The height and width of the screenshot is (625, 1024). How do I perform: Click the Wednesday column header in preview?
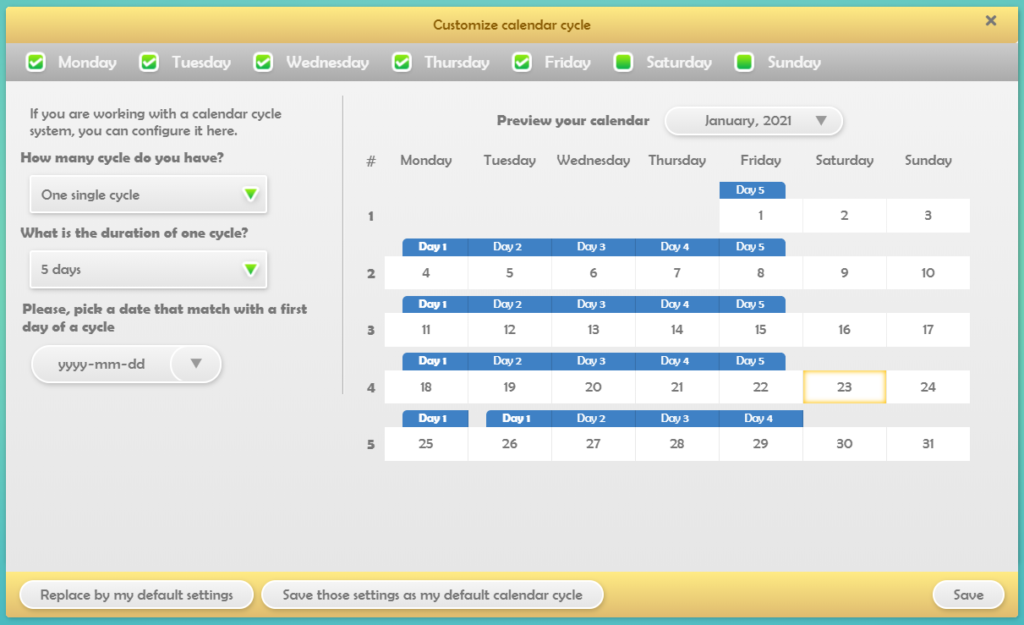(x=593, y=161)
